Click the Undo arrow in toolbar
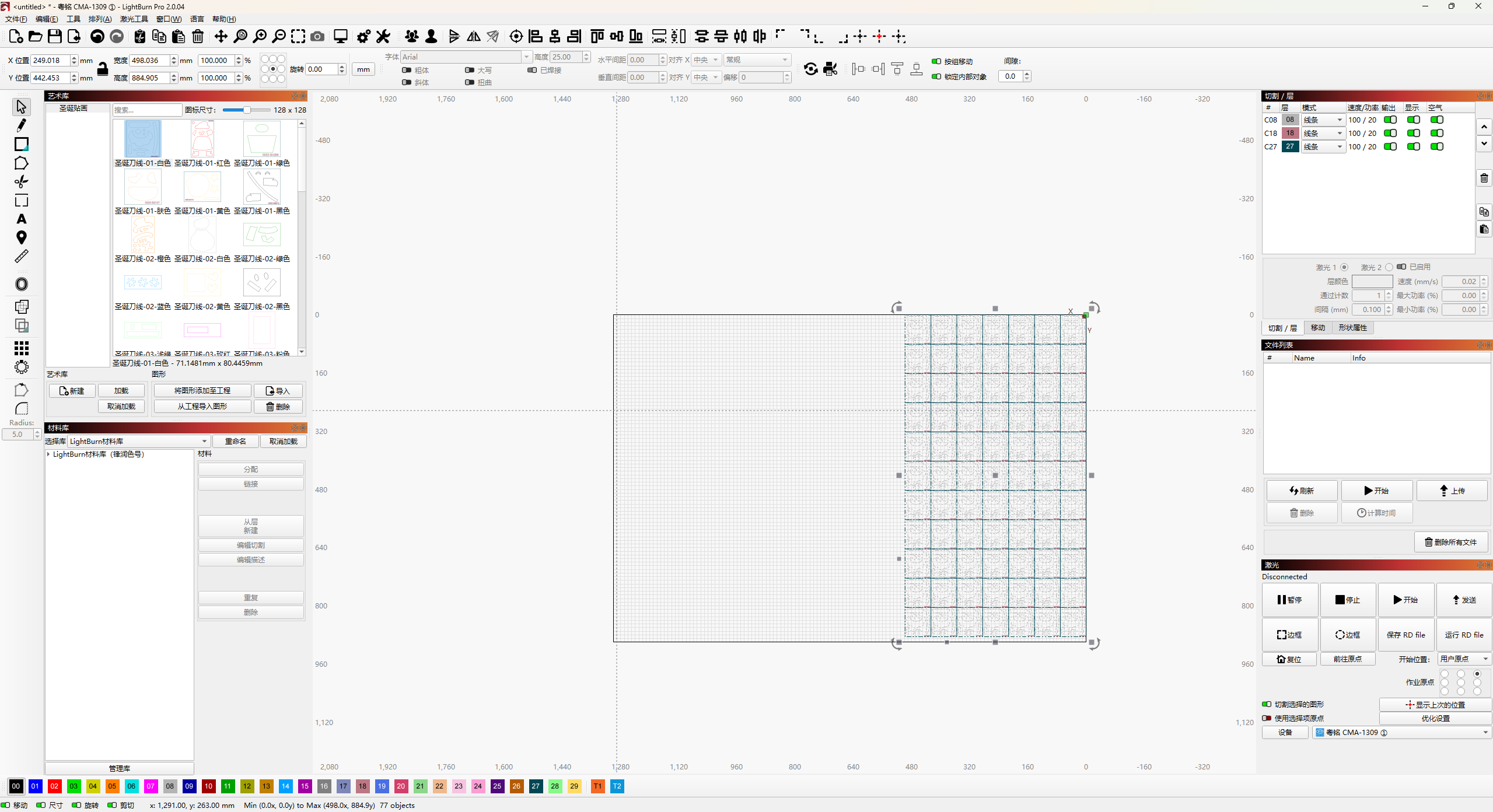This screenshot has height=812, width=1493. pyautogui.click(x=97, y=37)
